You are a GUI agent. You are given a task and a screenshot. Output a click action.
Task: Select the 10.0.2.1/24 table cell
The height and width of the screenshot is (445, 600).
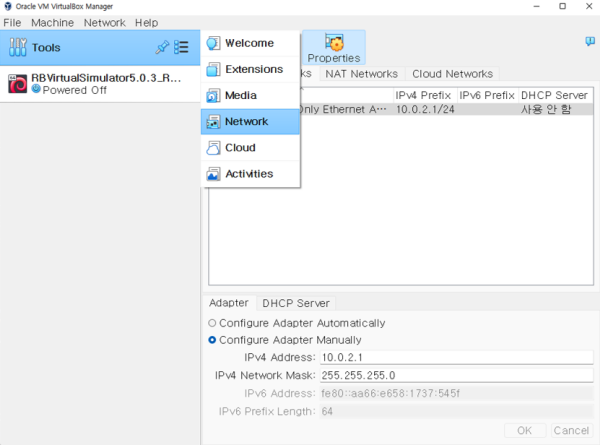pos(425,109)
